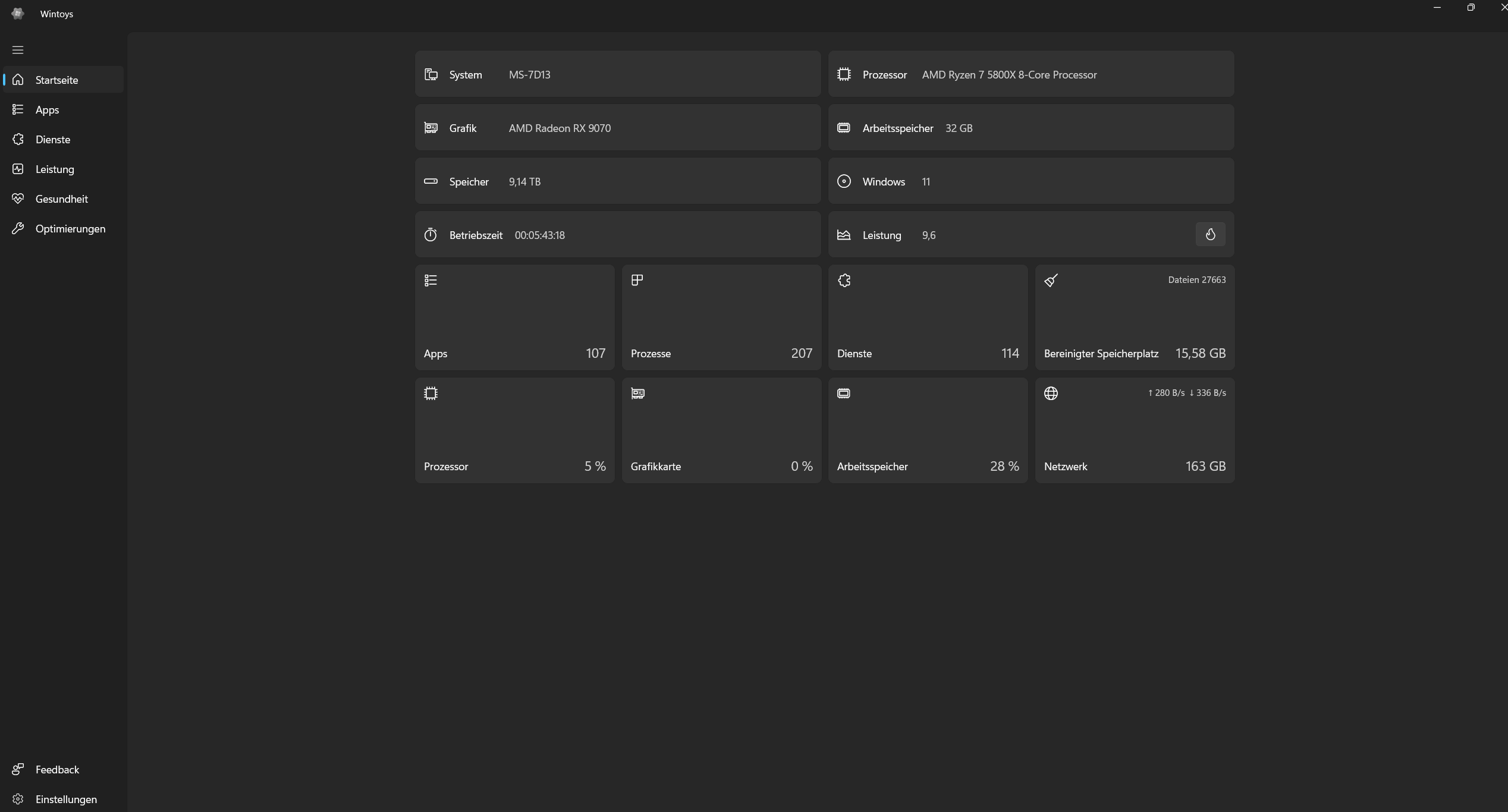The height and width of the screenshot is (812, 1508).
Task: Navigate to Optimierungen
Action: (70, 229)
